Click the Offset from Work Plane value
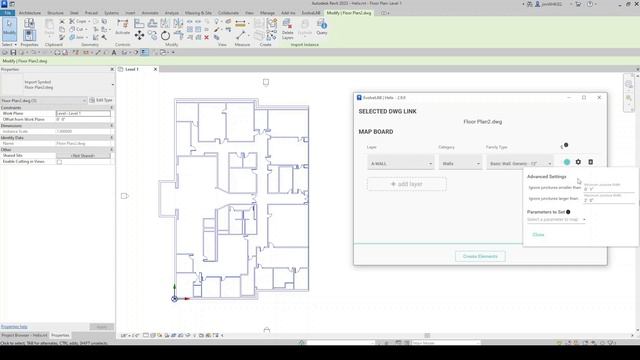Screen dimensions: 640x360 [x=83, y=120]
